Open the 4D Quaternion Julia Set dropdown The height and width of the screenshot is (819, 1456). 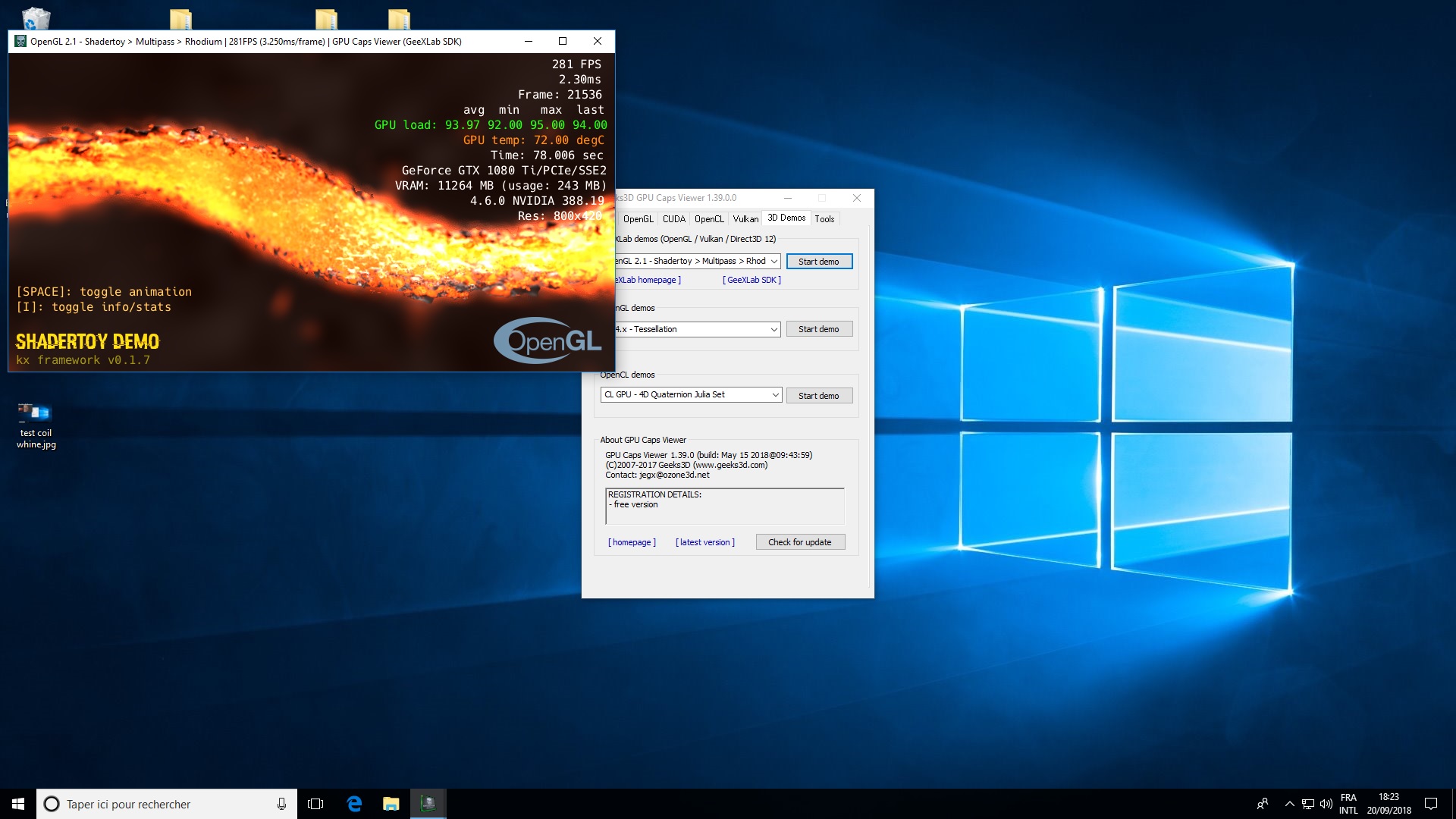click(x=775, y=395)
